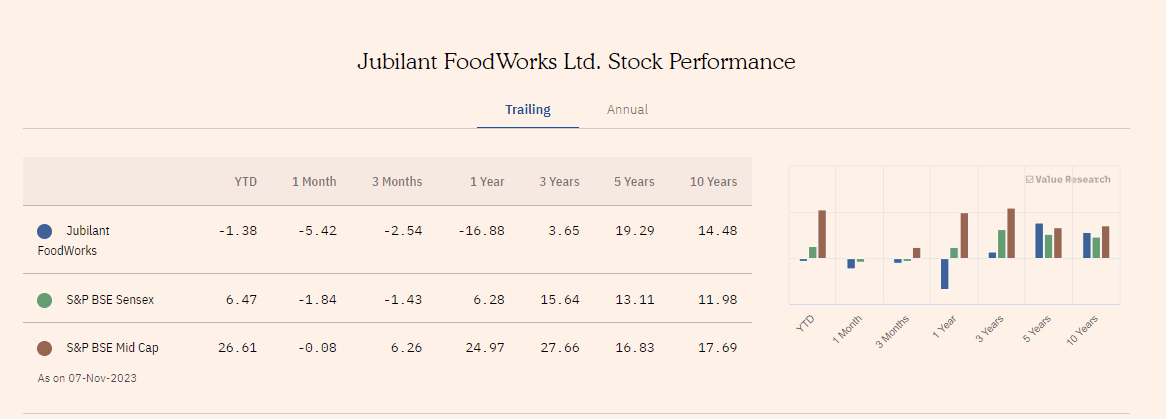Switch to the Annual tab
This screenshot has height=419, width=1166.
click(627, 110)
